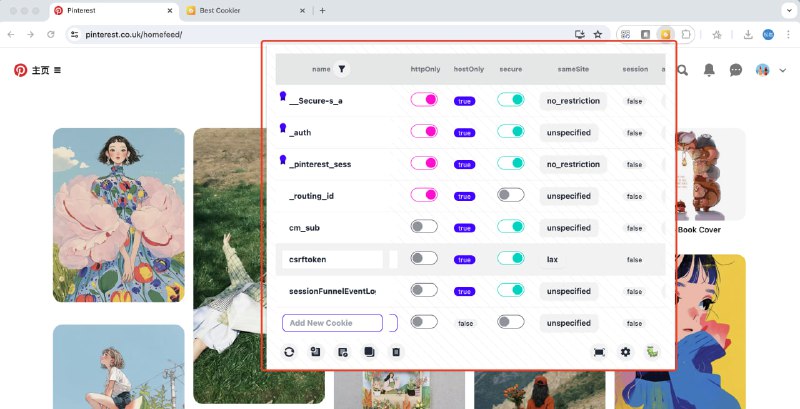
Task: Click the Pinterest search magnifier icon
Action: (x=683, y=70)
